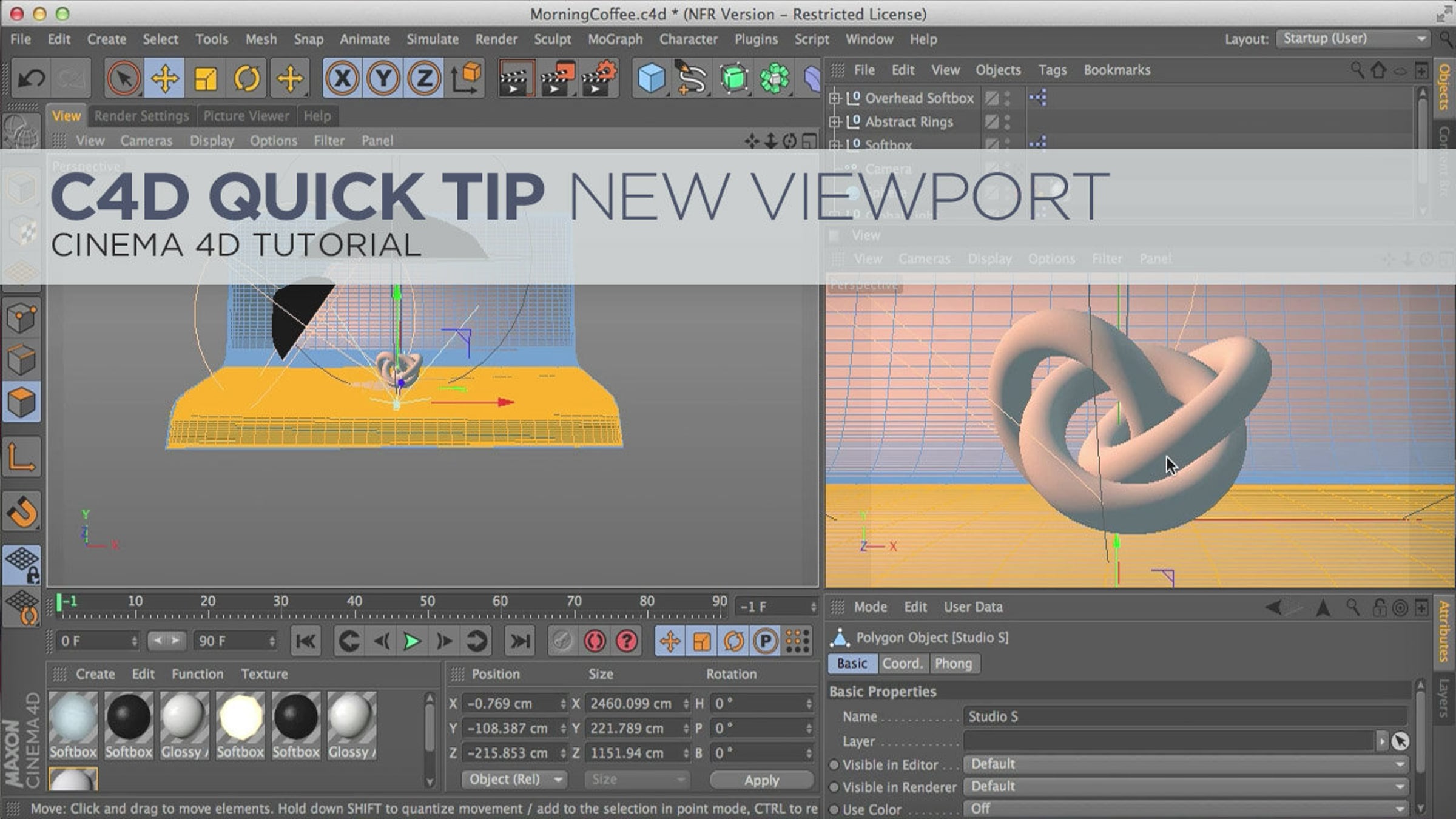
Task: Toggle Y axis lock
Action: (383, 78)
